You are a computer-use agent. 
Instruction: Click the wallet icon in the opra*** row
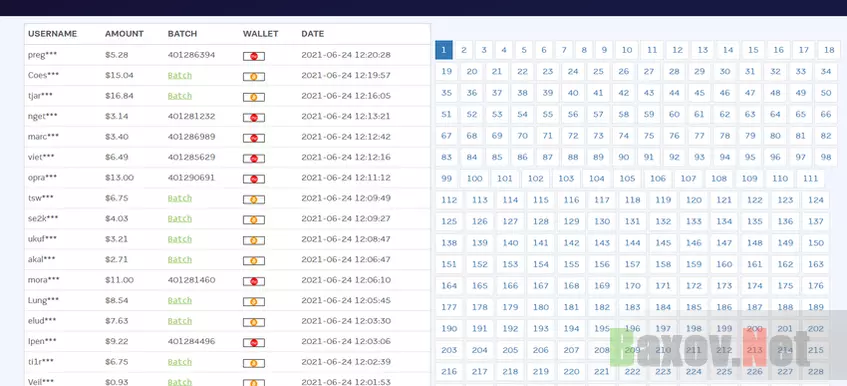coord(253,179)
